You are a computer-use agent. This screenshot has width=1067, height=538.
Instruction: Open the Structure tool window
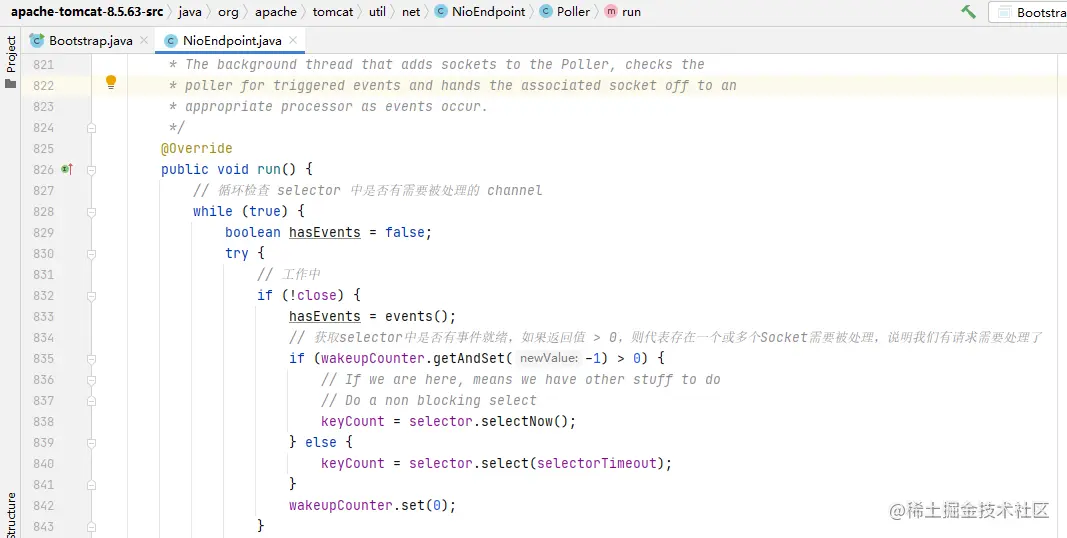11,516
